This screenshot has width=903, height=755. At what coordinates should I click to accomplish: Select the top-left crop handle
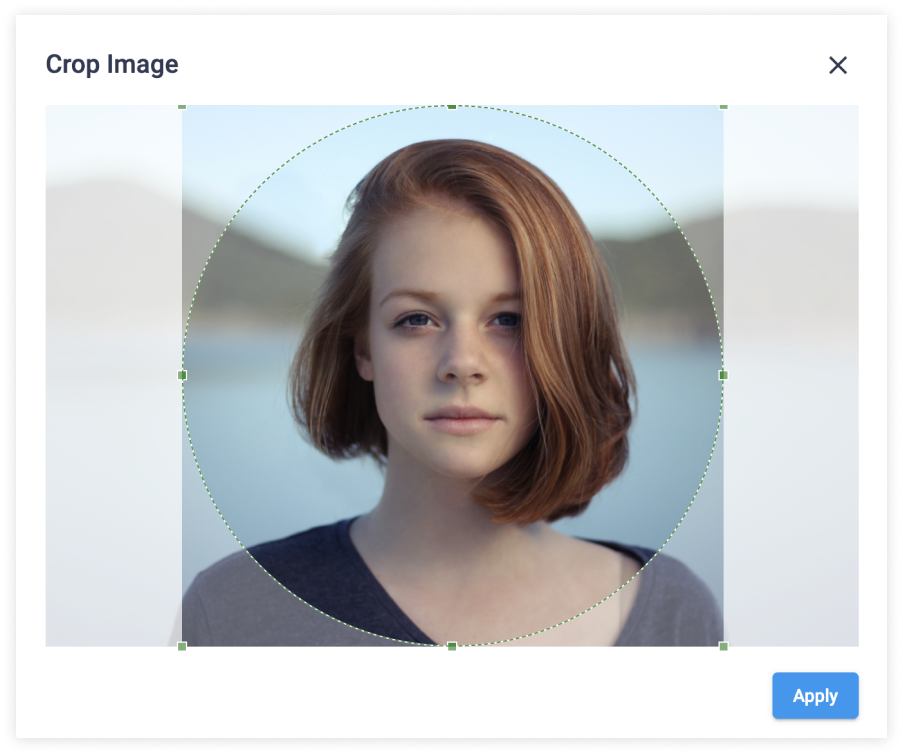[182, 107]
